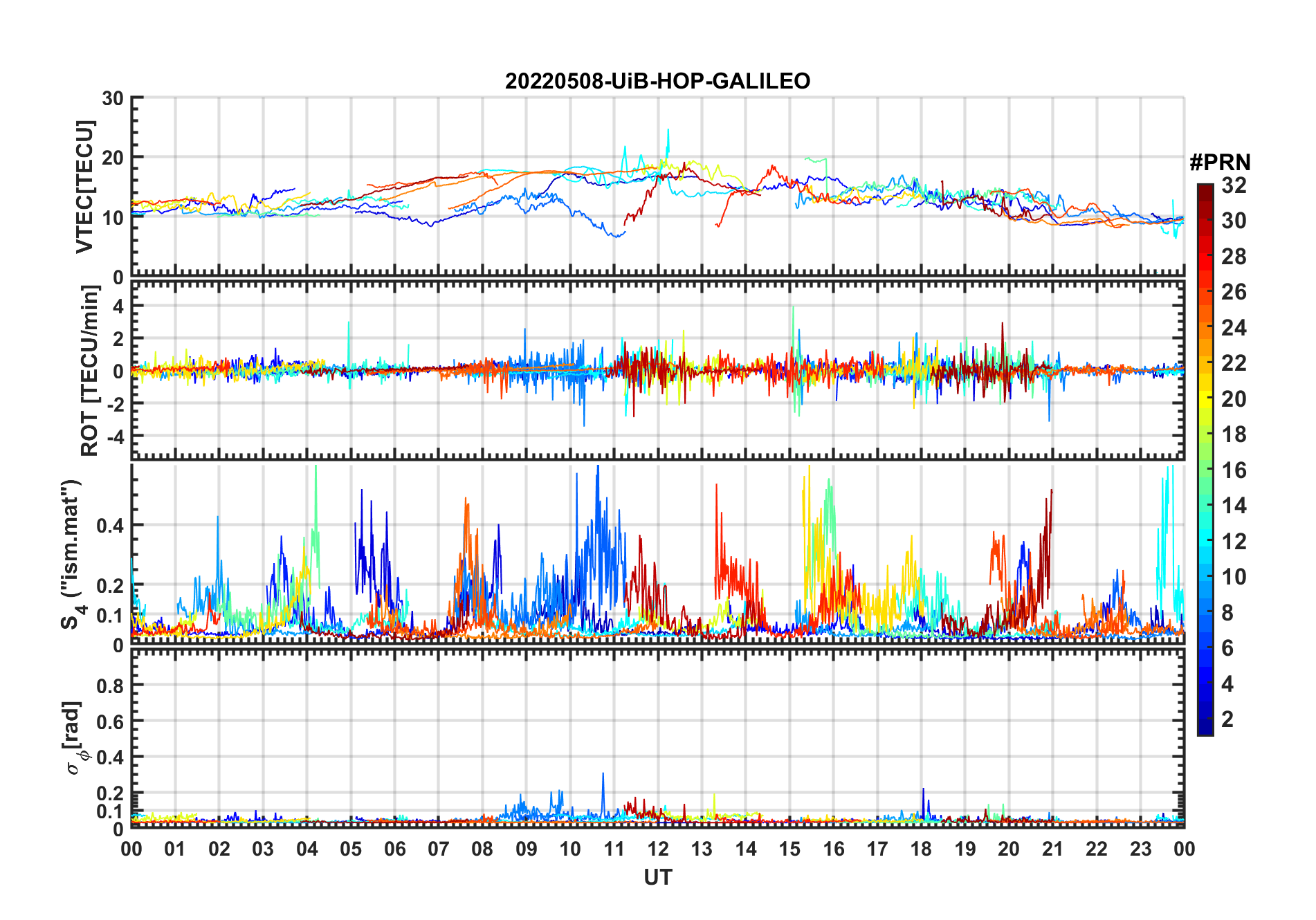
Task: Click the 12 tick on UT axis
Action: coord(657,849)
